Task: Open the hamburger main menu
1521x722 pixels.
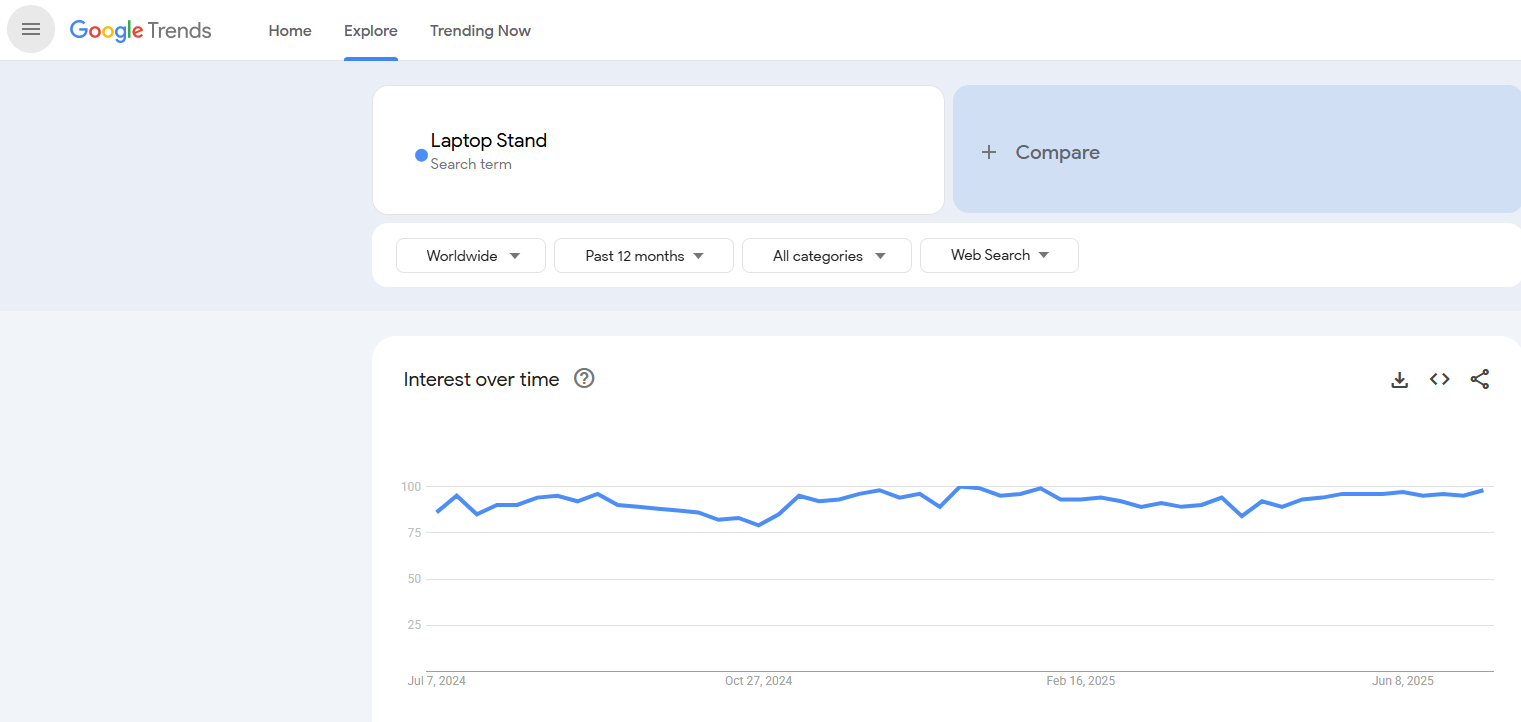Action: coord(31,30)
